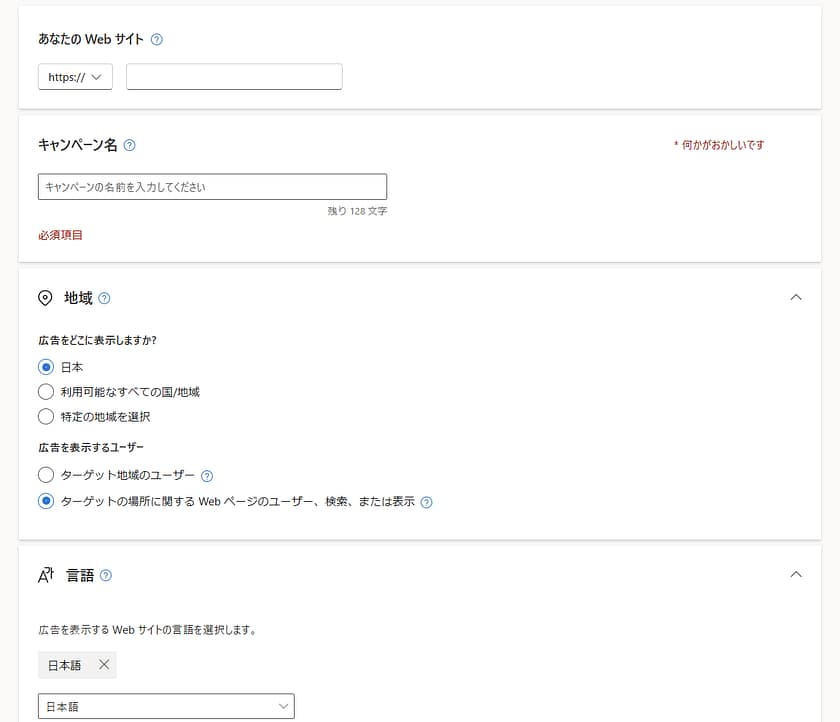
Task: Choose 利用可能なすべての国/地域 option
Action: (46, 392)
